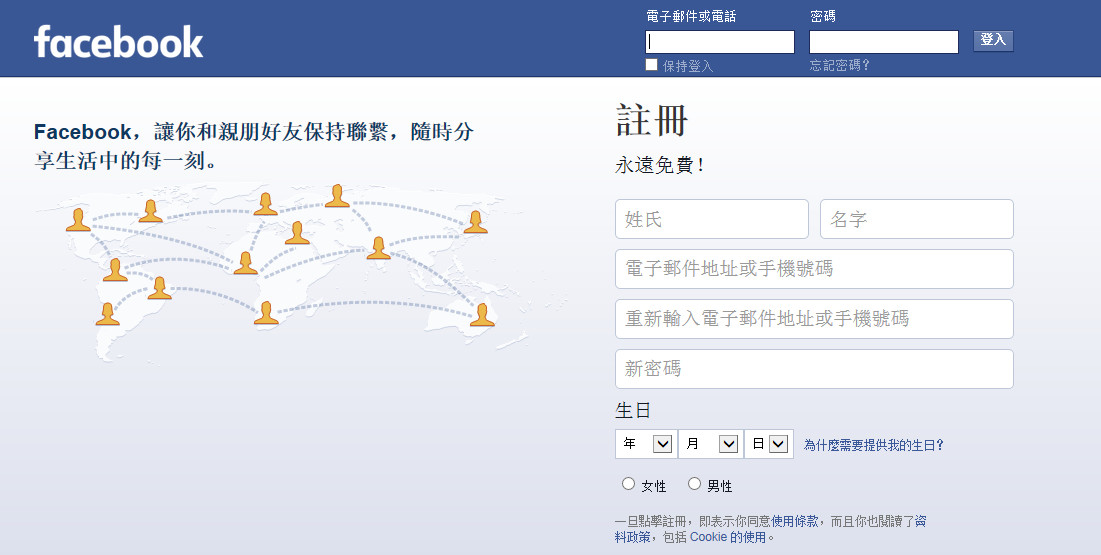This screenshot has width=1101, height=555.
Task: Focus the 密碼 login field
Action: click(x=884, y=42)
